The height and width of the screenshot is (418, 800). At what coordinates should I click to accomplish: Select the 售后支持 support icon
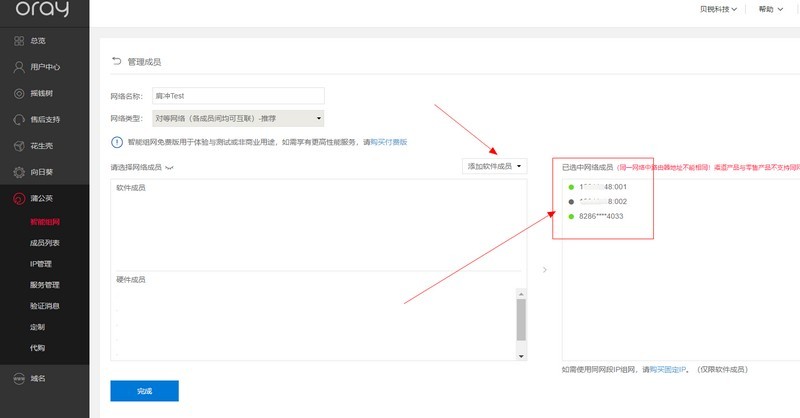tap(19, 119)
